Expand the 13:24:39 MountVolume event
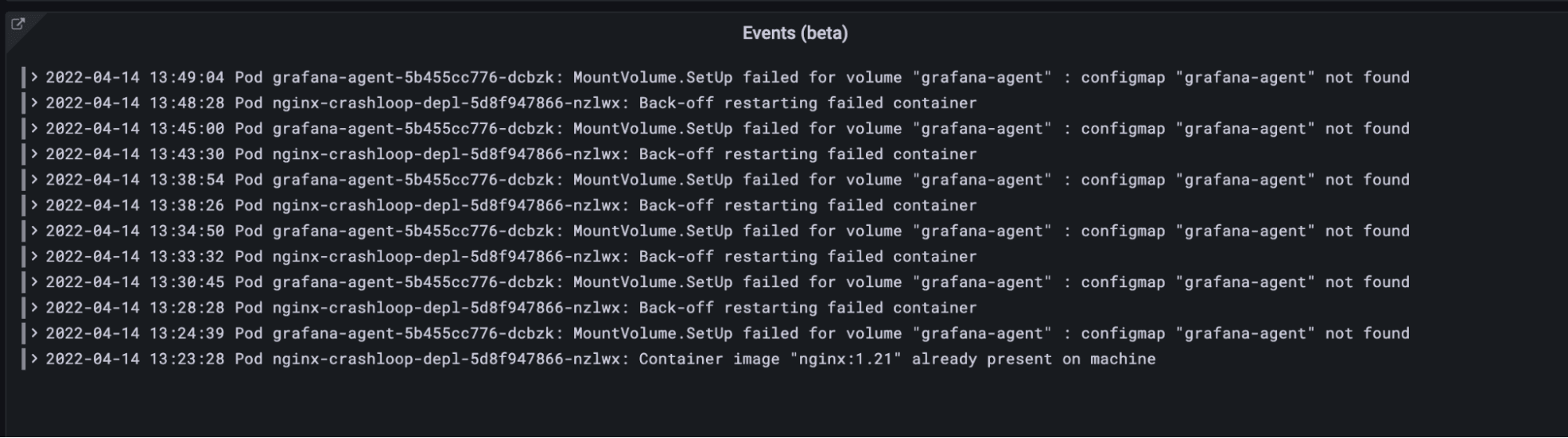The width and height of the screenshot is (1568, 438). 35,333
